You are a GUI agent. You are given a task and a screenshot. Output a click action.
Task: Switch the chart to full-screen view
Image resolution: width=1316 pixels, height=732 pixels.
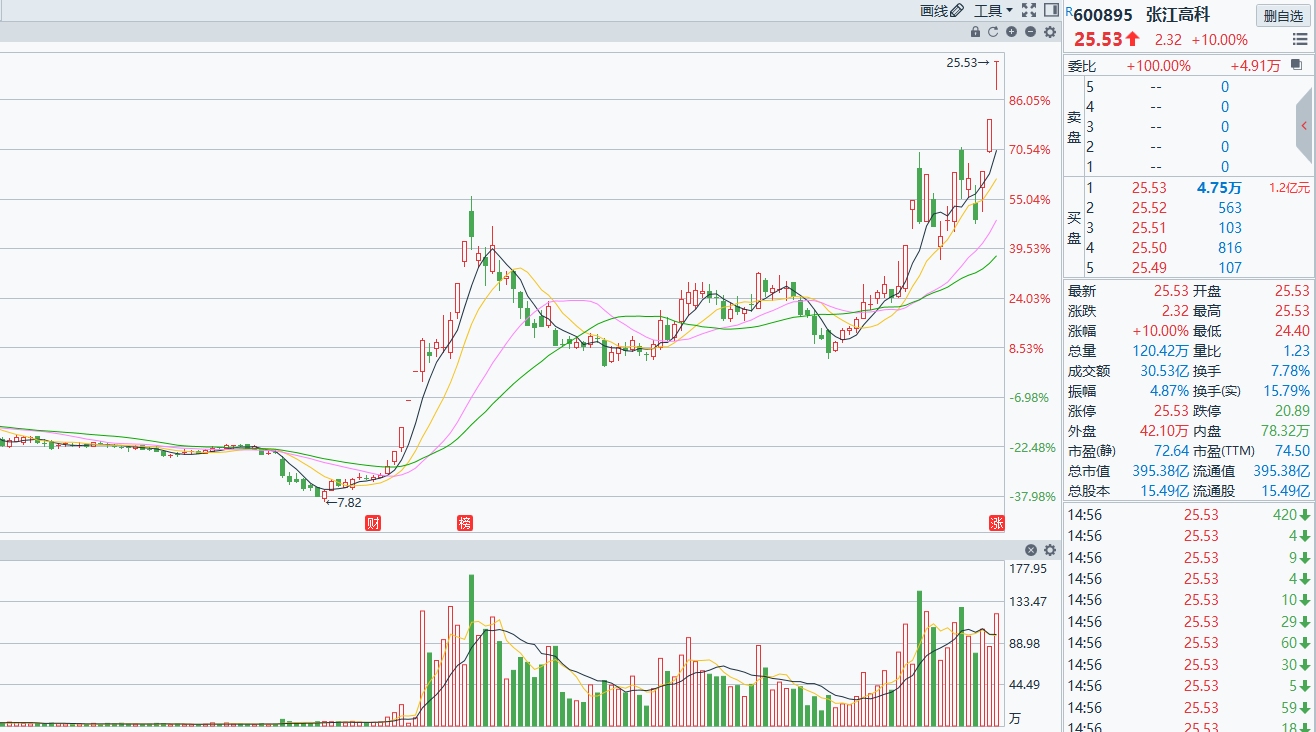pyautogui.click(x=1029, y=10)
